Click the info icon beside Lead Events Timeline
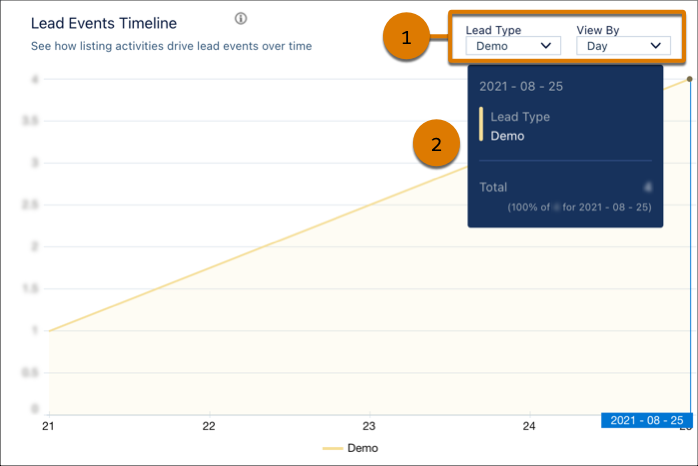The width and height of the screenshot is (698, 466). (240, 19)
